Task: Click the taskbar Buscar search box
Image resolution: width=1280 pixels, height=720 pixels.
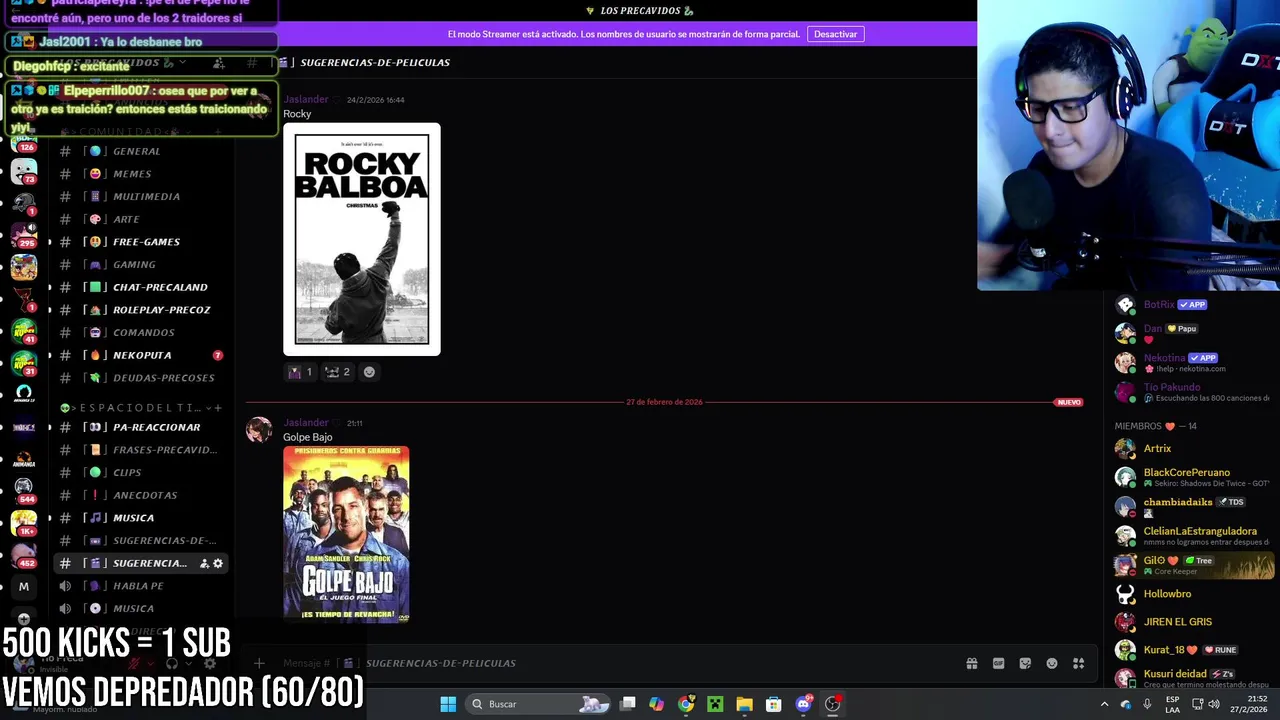Action: pos(540,704)
